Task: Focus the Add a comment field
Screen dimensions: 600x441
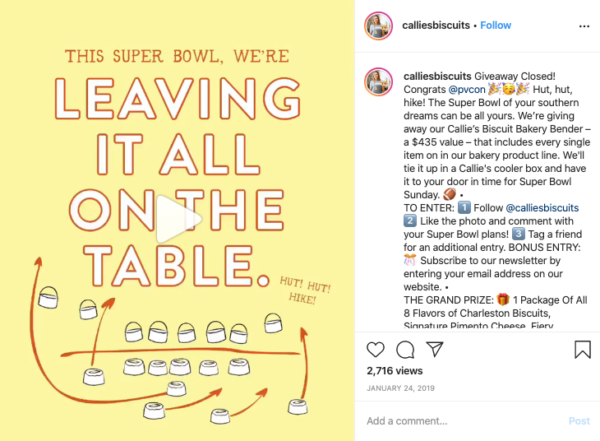Action: pos(450,421)
